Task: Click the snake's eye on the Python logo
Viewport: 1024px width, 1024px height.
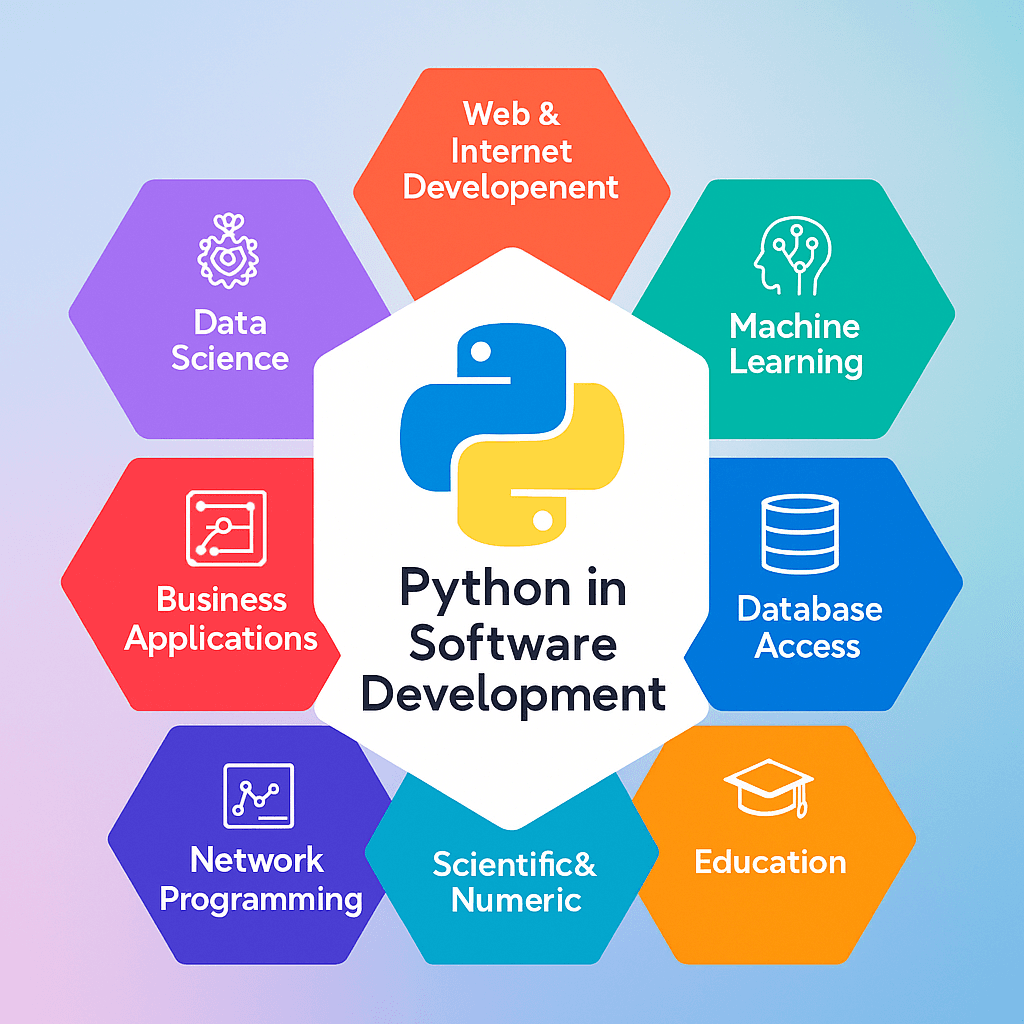Action: (480, 350)
